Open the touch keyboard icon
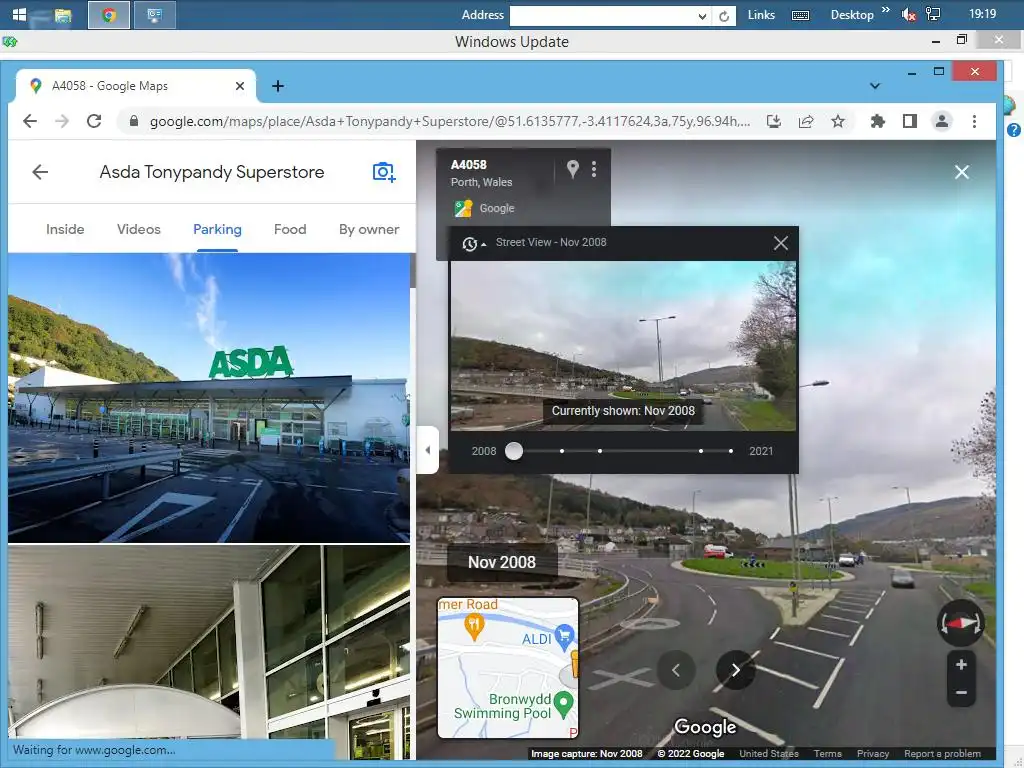This screenshot has width=1024, height=768. click(x=800, y=16)
